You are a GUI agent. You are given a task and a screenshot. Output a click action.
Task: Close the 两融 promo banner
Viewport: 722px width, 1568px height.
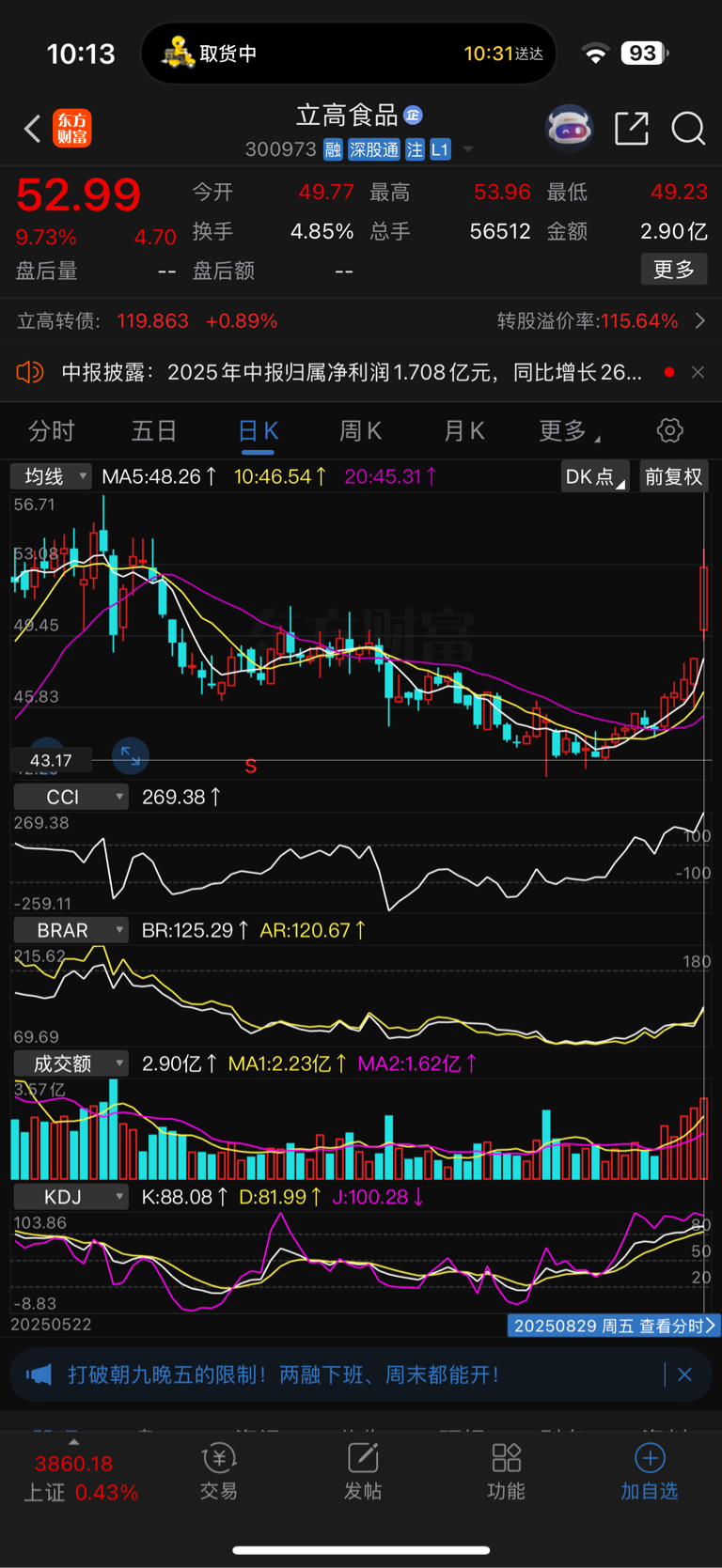tap(685, 1375)
